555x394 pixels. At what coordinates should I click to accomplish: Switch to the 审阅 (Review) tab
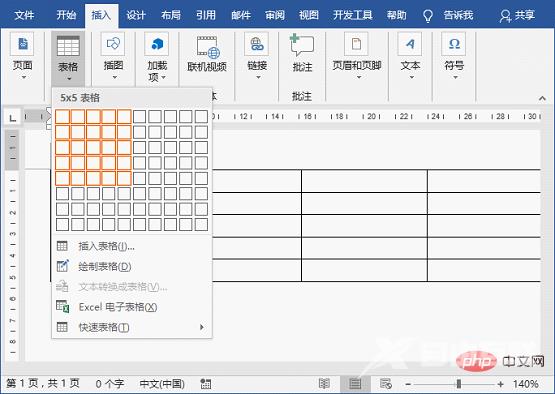coord(275,15)
